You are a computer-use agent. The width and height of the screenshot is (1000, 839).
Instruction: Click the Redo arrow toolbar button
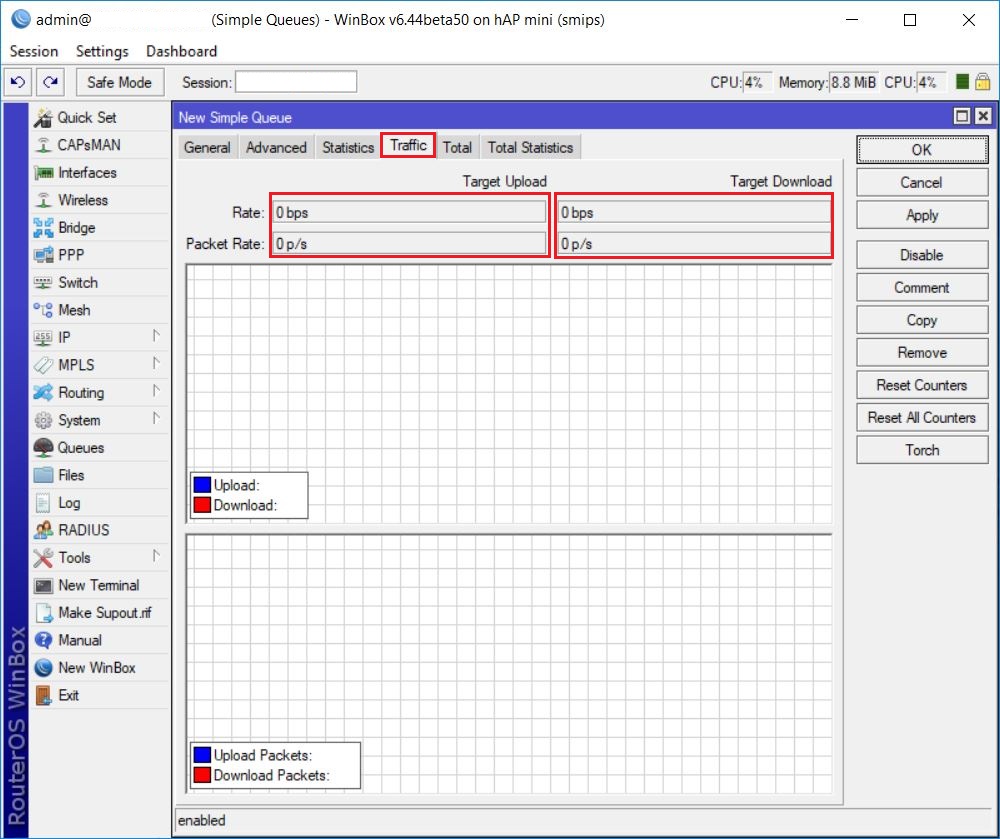pyautogui.click(x=50, y=82)
